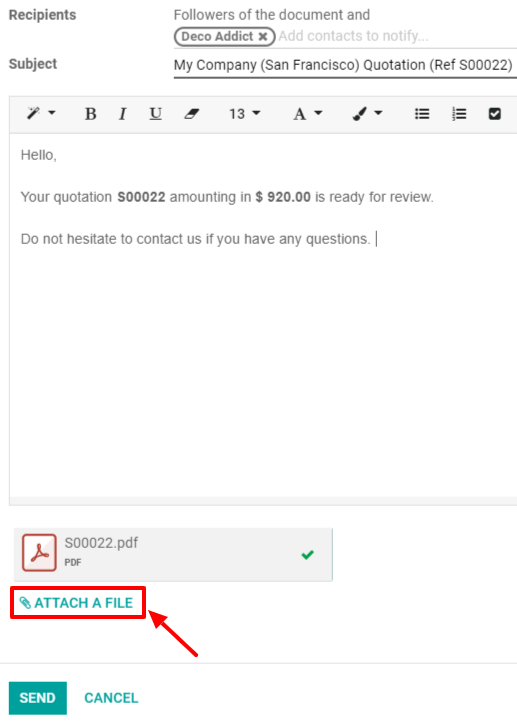This screenshot has height=721, width=517.
Task: Click the bold S00022 in the body
Action: [141, 197]
